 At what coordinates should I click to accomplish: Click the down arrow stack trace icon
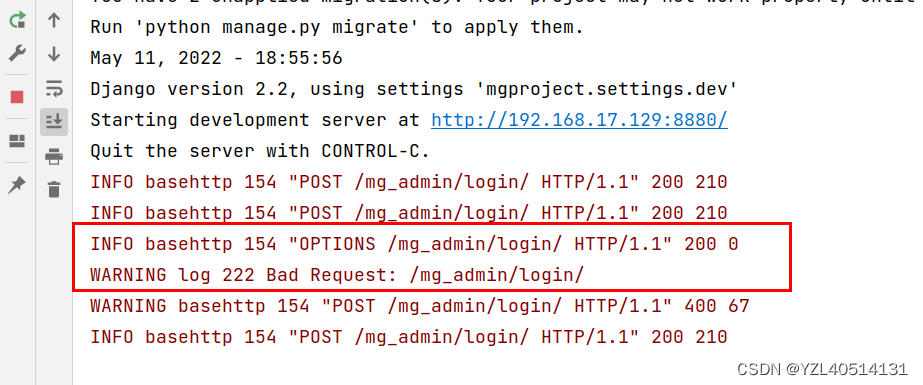[54, 54]
